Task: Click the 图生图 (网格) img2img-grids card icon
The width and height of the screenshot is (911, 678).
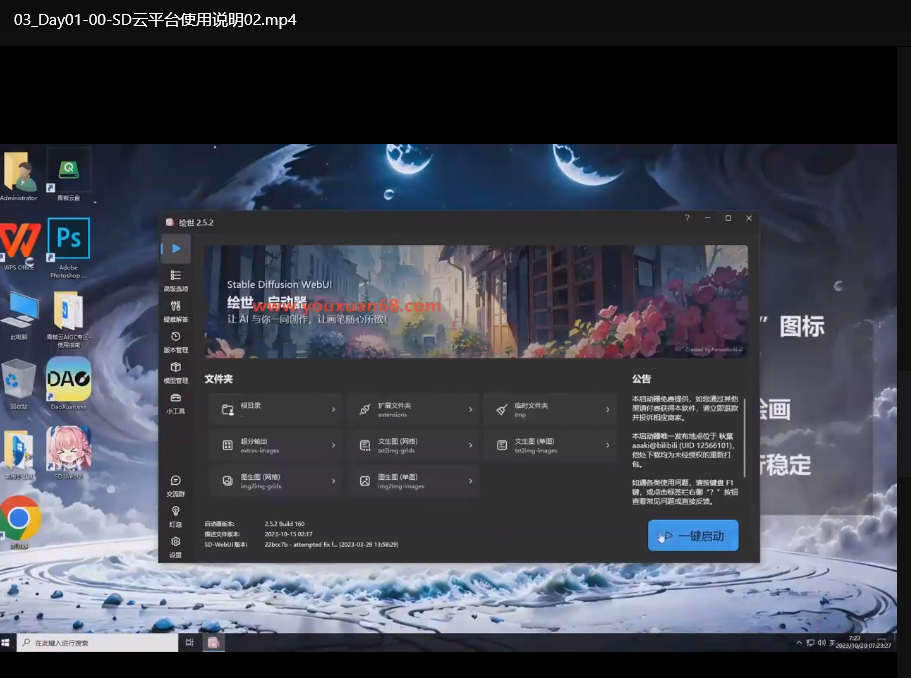Action: pos(228,480)
